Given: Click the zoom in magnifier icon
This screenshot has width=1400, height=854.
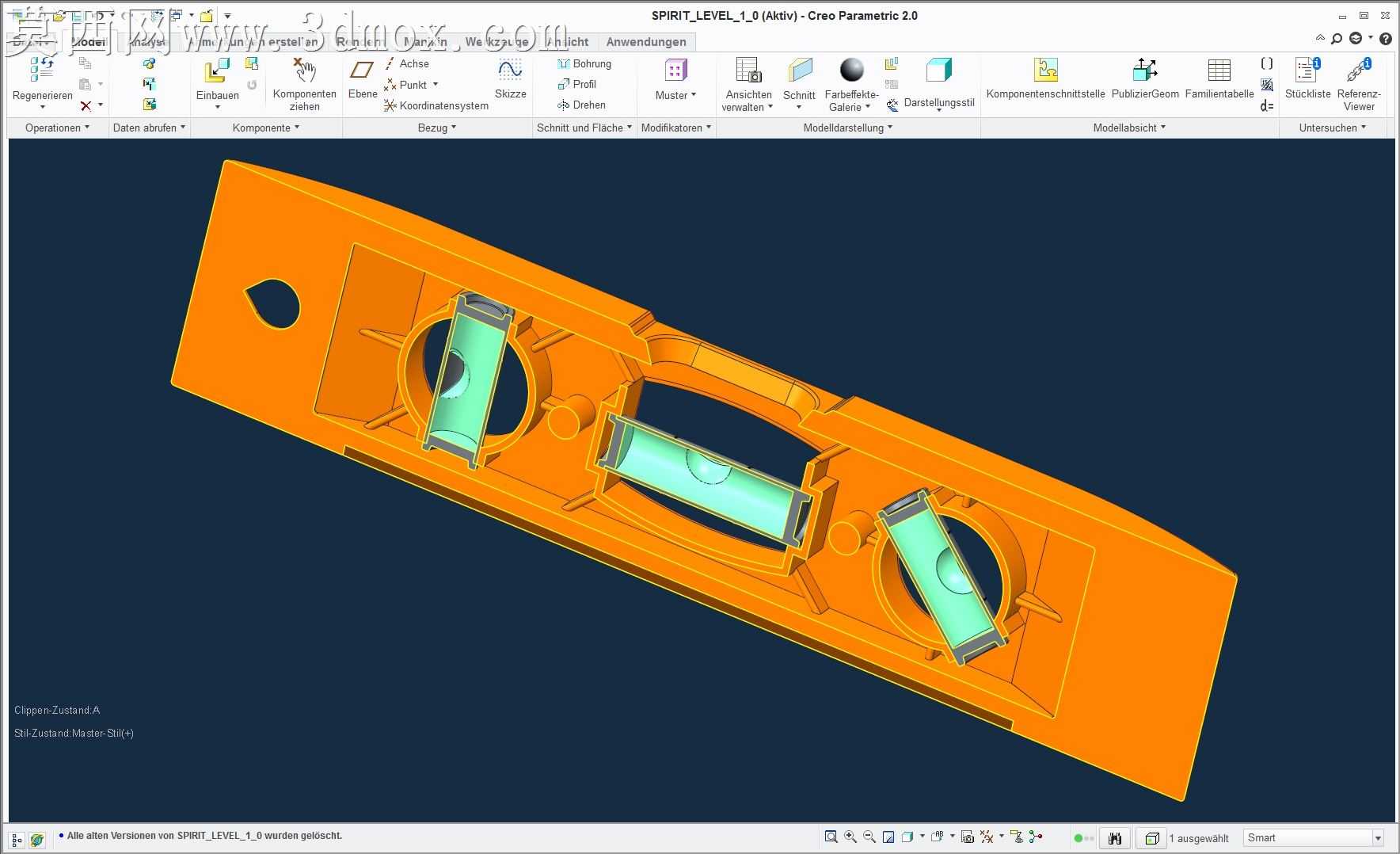Looking at the screenshot, I should pos(850,837).
